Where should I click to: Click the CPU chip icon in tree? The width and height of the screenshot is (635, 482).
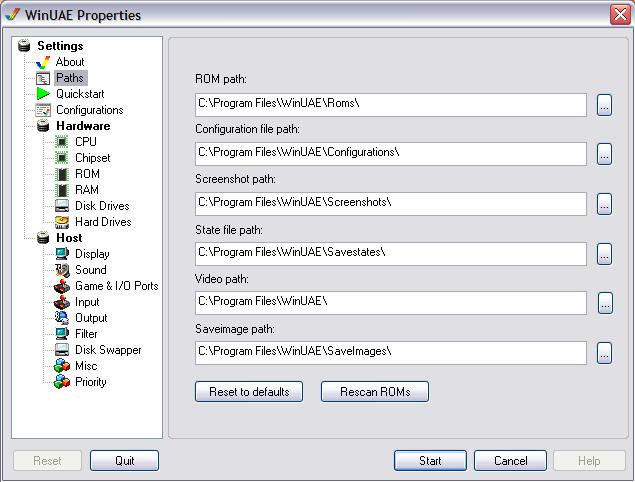[62, 142]
